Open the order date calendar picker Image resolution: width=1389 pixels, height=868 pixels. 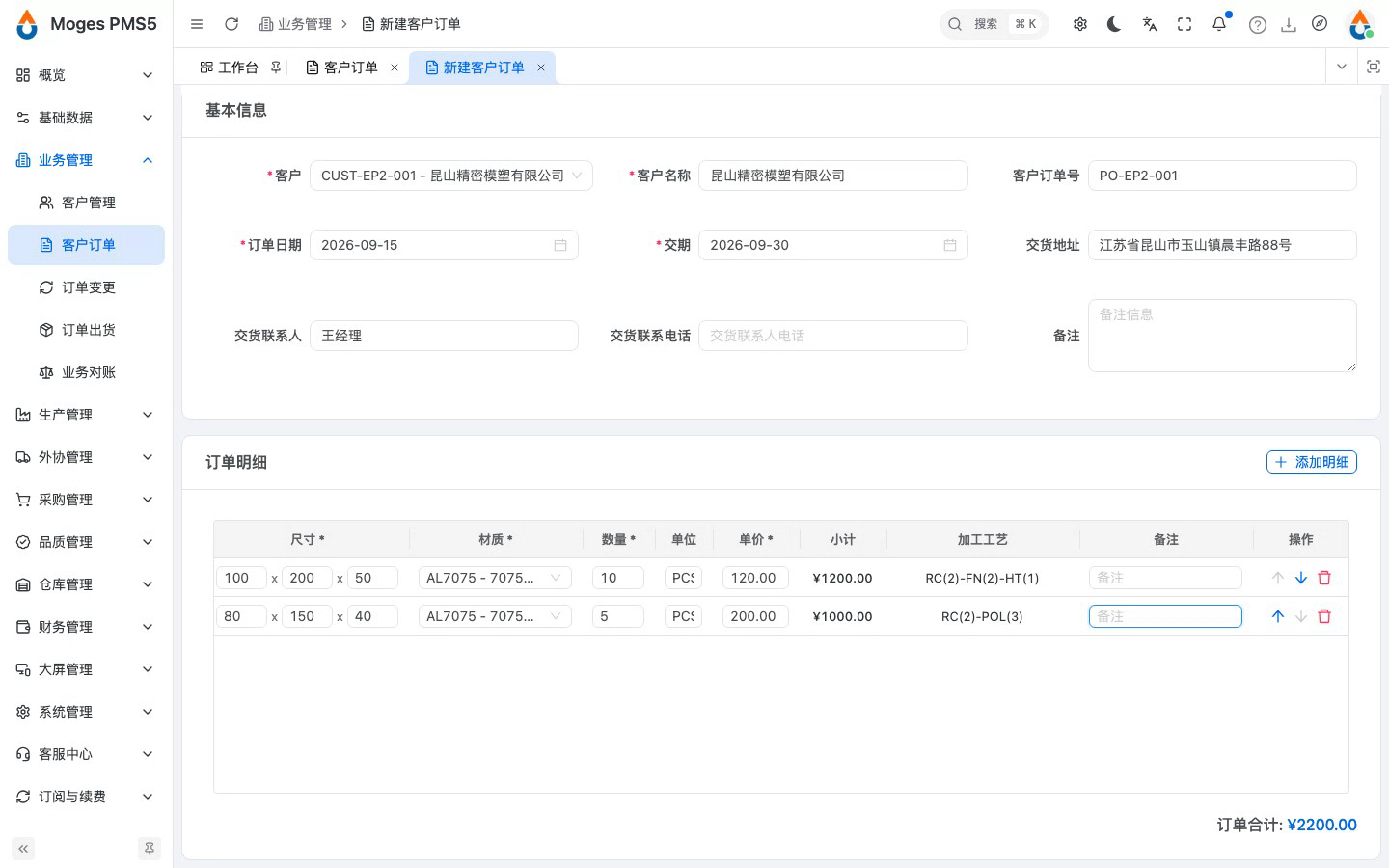[560, 245]
